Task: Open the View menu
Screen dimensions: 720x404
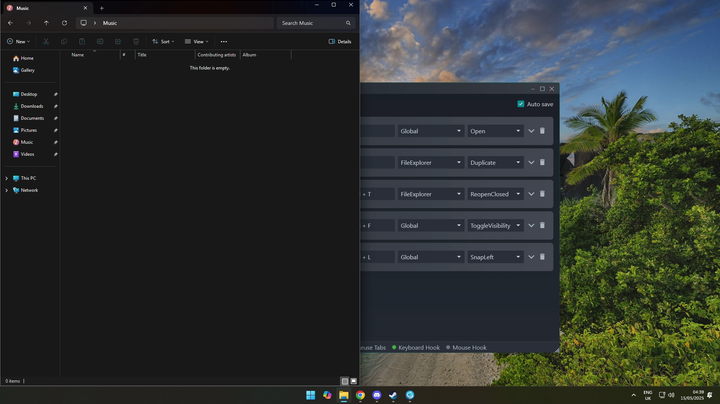Action: (x=196, y=42)
